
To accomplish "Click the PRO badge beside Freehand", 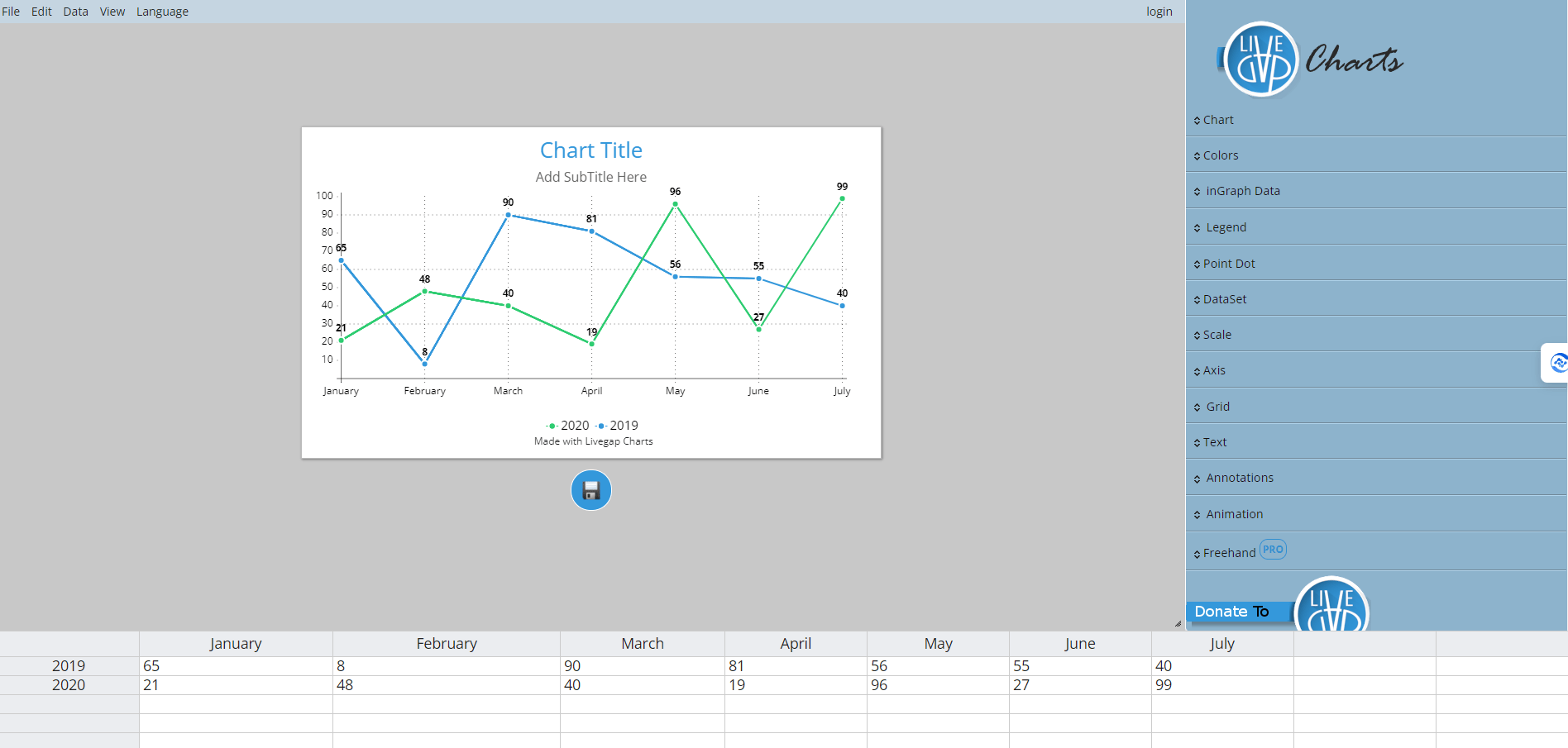I will (x=1273, y=549).
